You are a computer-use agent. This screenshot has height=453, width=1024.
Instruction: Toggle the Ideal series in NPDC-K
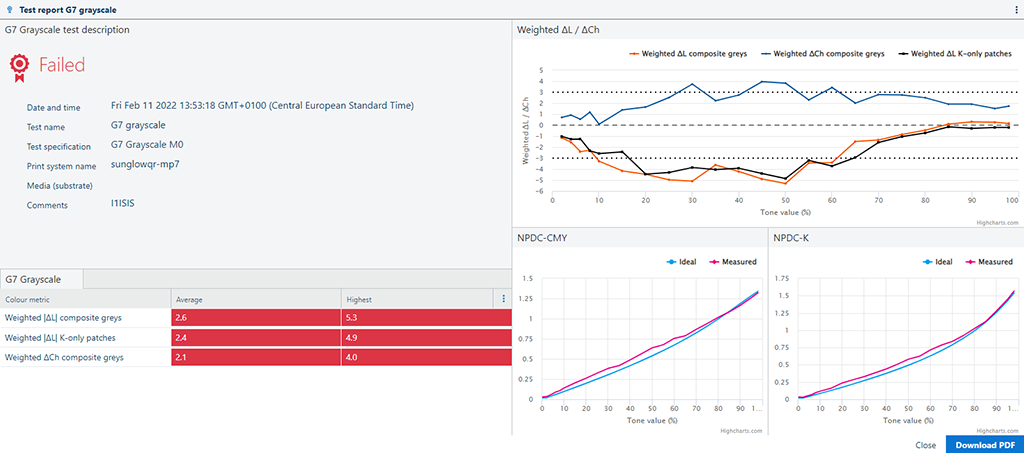[938, 262]
